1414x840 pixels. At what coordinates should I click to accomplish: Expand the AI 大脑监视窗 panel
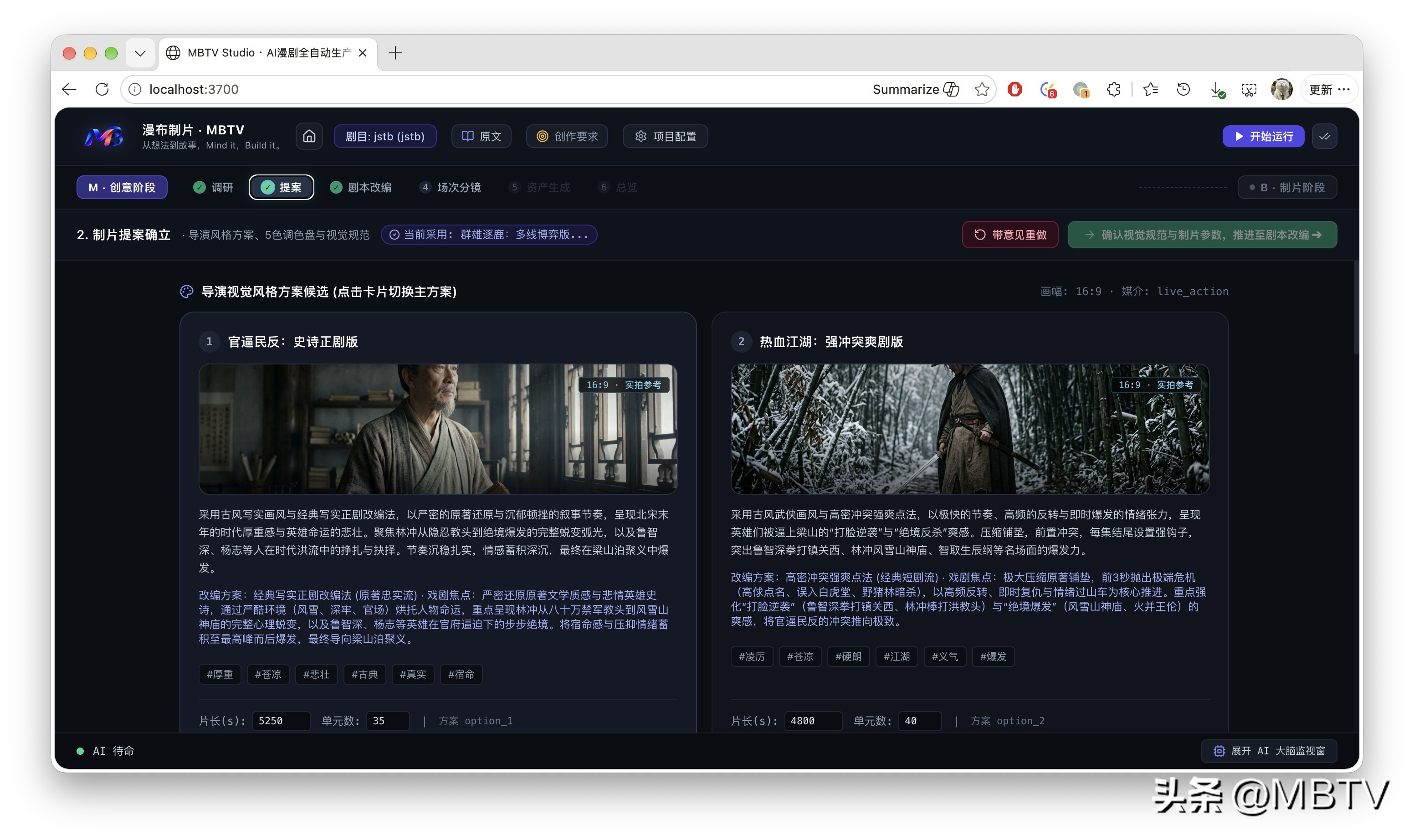click(x=1269, y=751)
